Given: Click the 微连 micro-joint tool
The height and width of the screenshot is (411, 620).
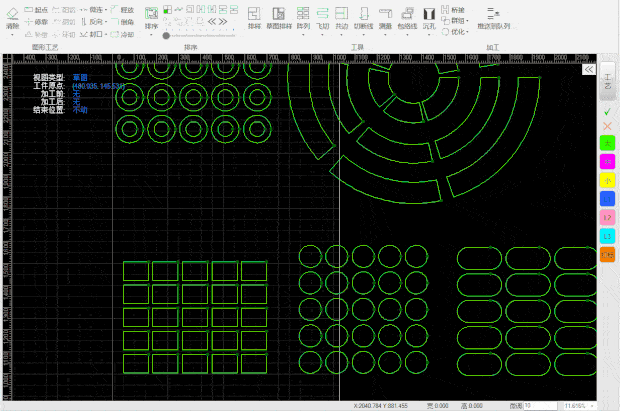Looking at the screenshot, I should point(92,9).
